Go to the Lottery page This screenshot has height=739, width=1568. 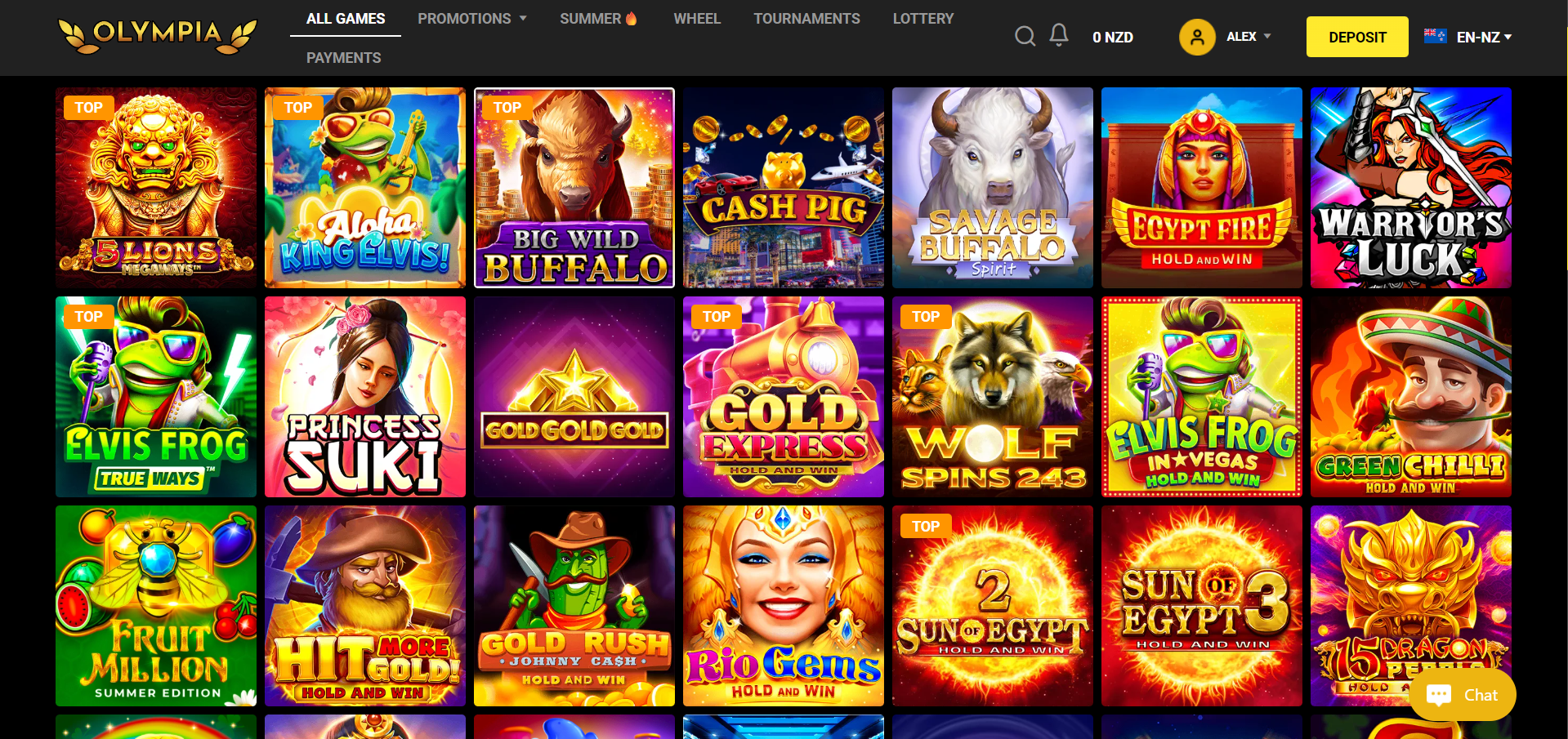(x=923, y=18)
